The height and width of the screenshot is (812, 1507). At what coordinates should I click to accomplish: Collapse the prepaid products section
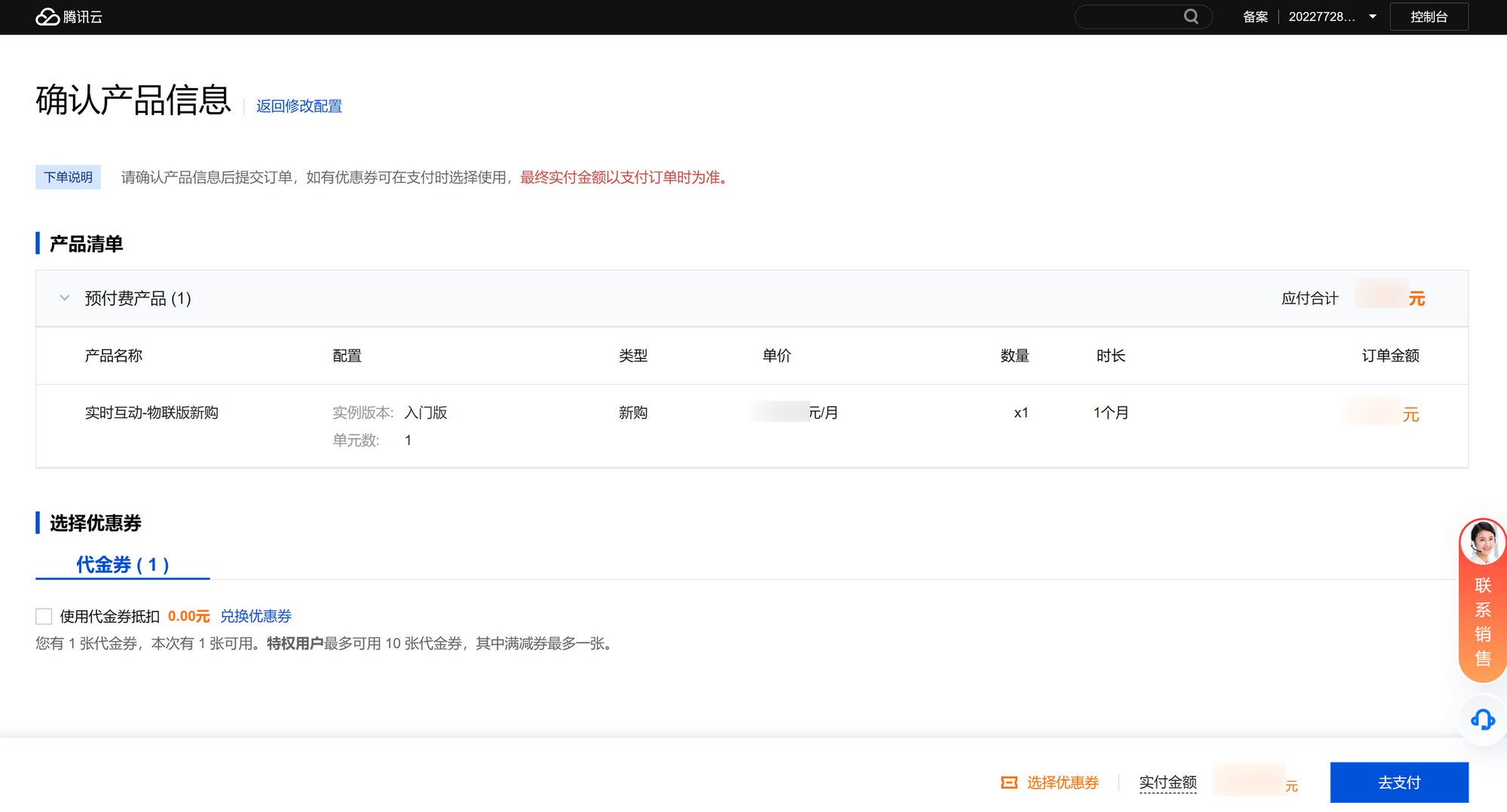point(65,298)
